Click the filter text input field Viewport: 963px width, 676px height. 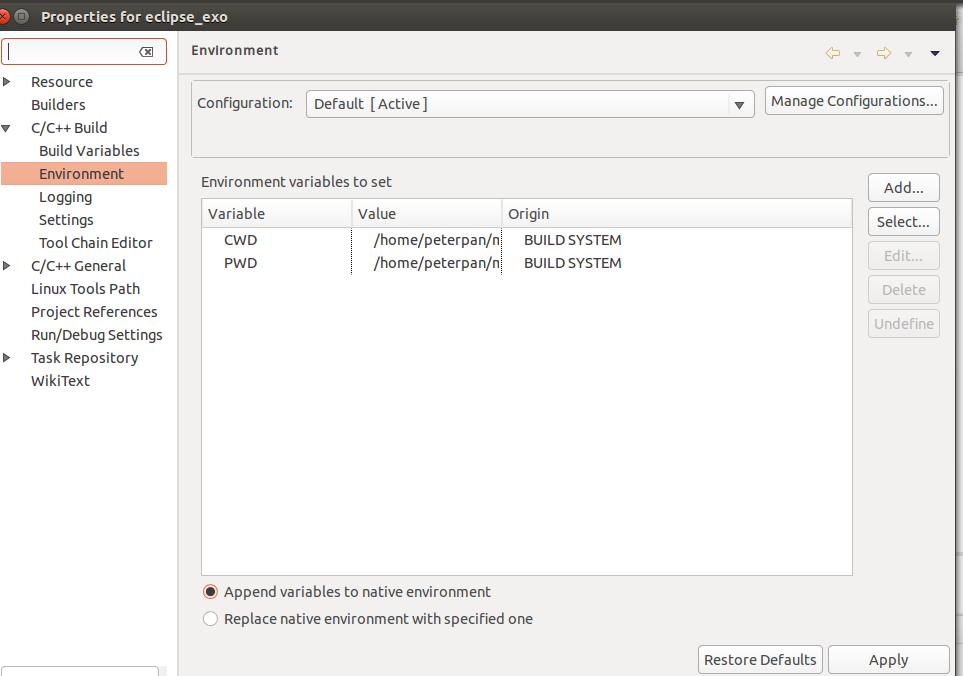pyautogui.click(x=70, y=52)
